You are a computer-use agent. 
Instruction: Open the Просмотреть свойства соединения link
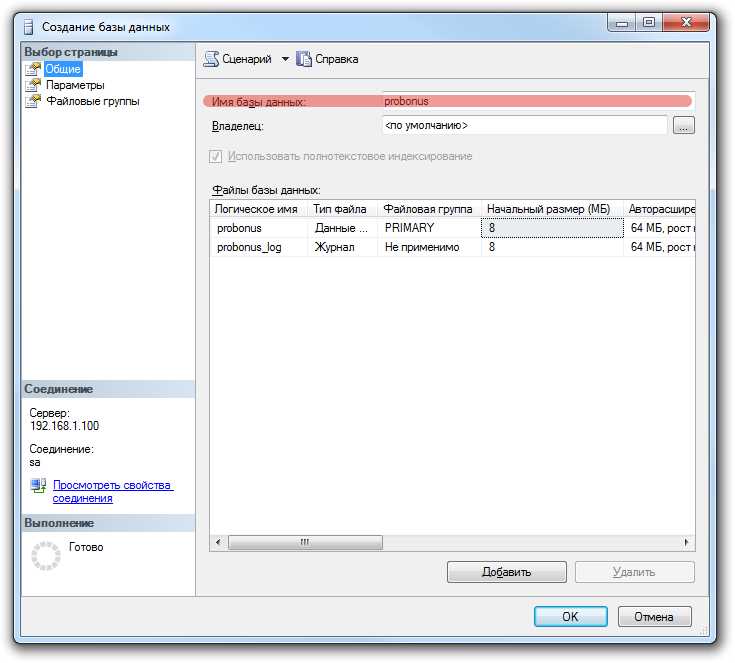pyautogui.click(x=112, y=491)
